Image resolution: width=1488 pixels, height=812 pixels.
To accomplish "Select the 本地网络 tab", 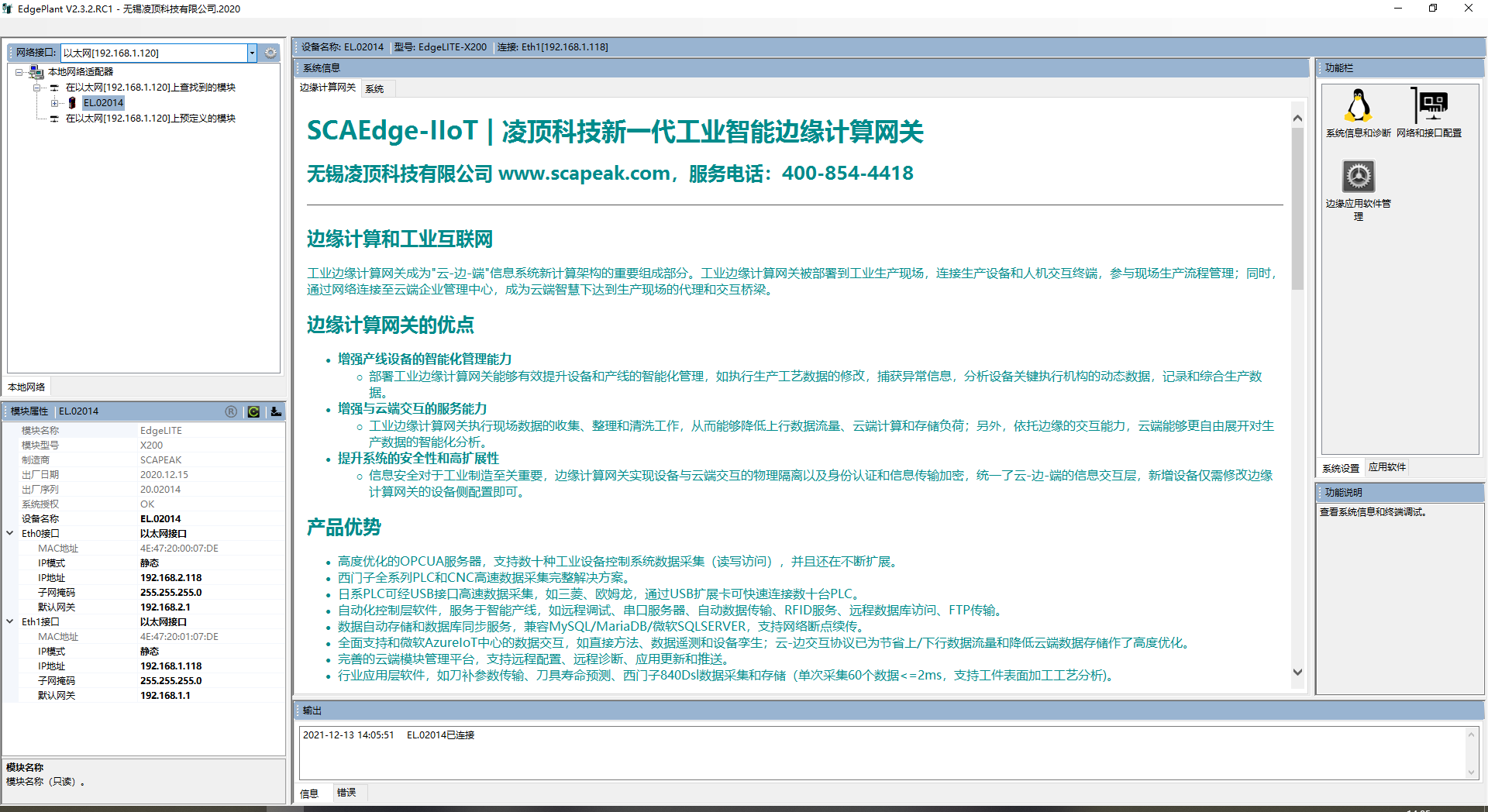I will (x=26, y=387).
